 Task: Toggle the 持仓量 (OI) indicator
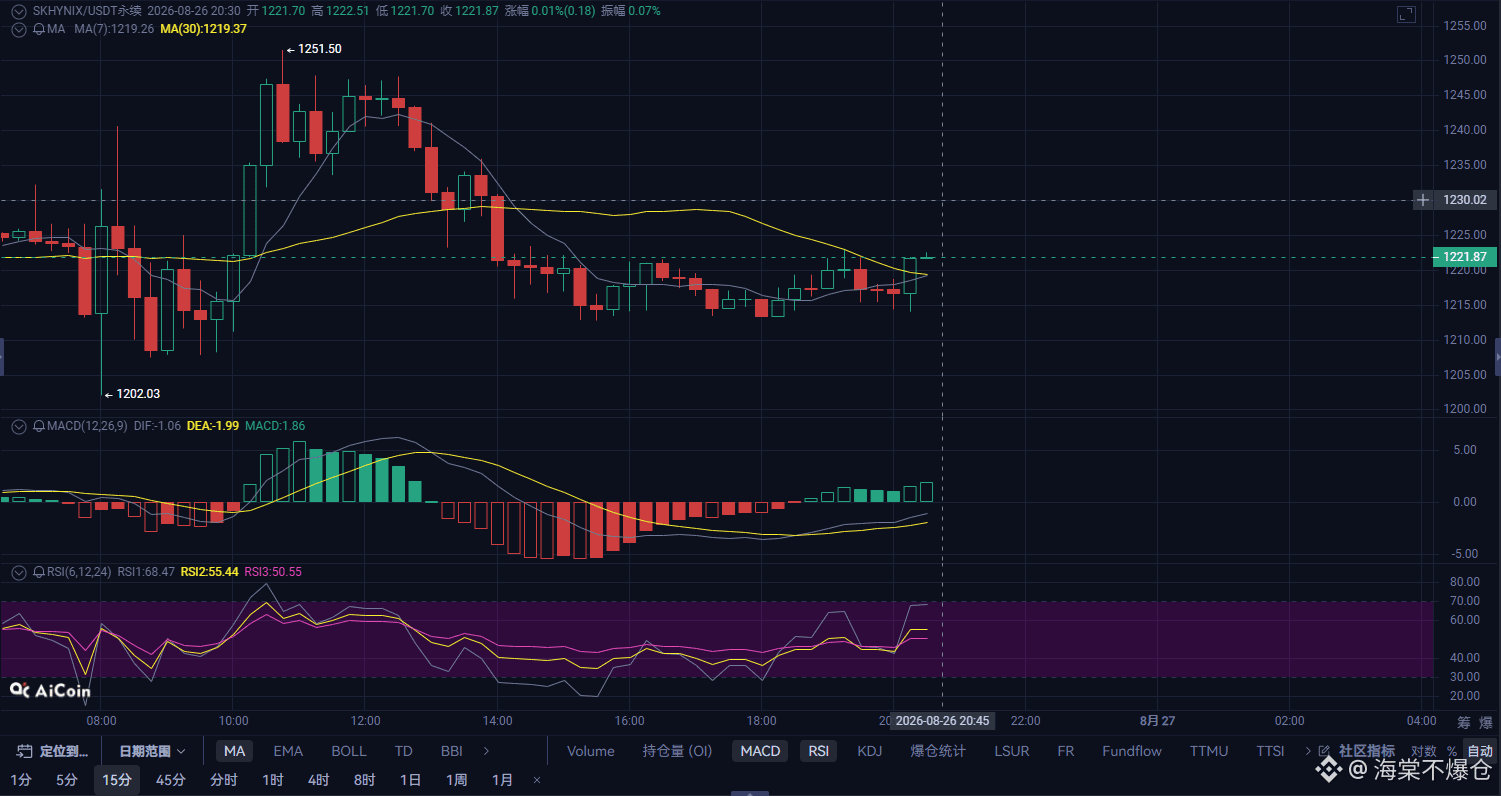[x=677, y=751]
